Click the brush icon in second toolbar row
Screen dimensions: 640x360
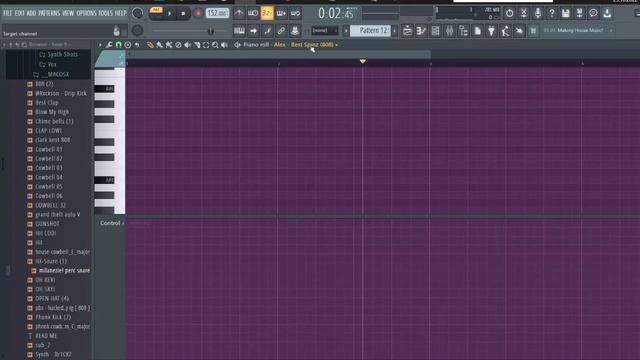tap(267, 31)
